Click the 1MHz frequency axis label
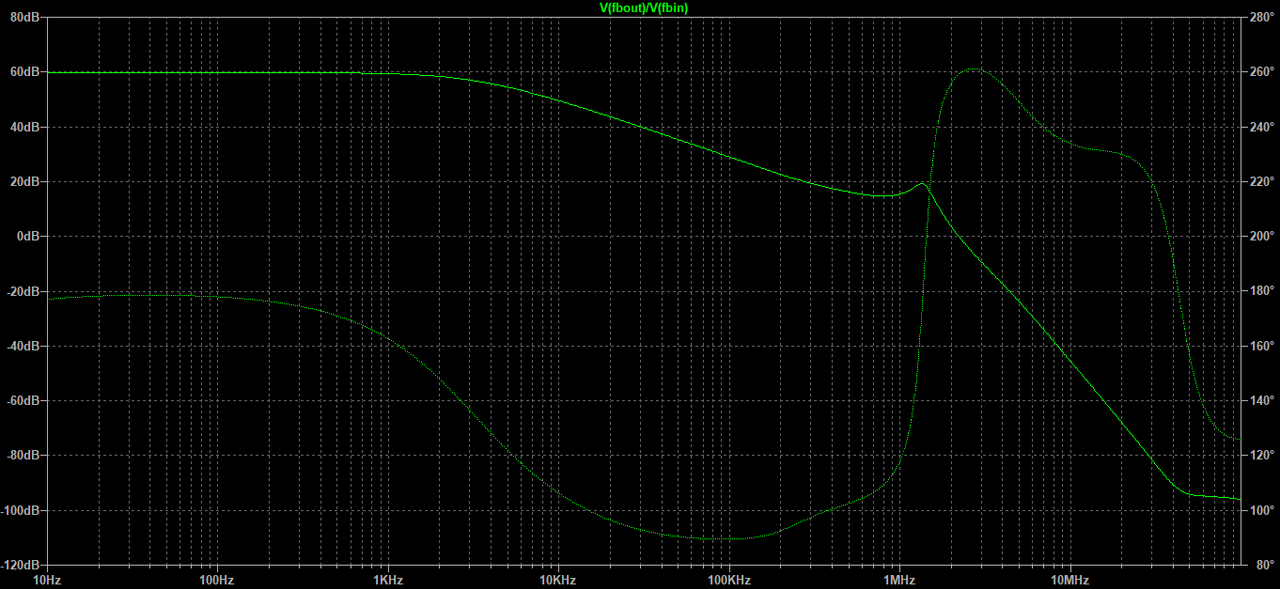 click(x=899, y=580)
